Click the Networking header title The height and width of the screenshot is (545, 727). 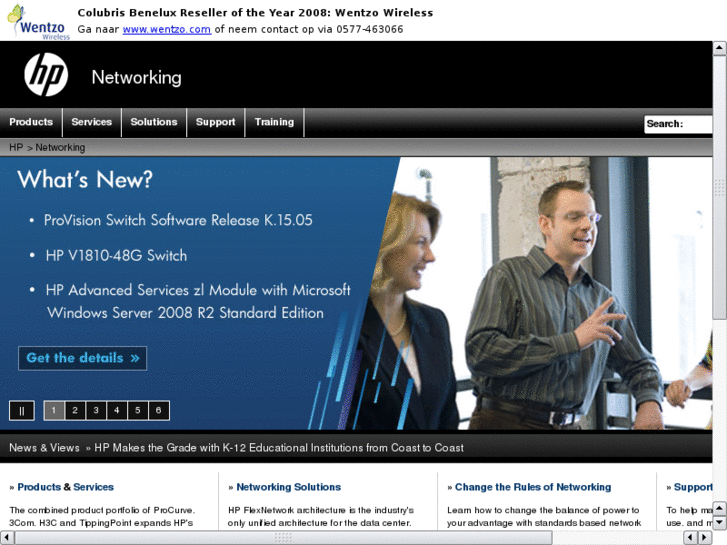coord(136,77)
